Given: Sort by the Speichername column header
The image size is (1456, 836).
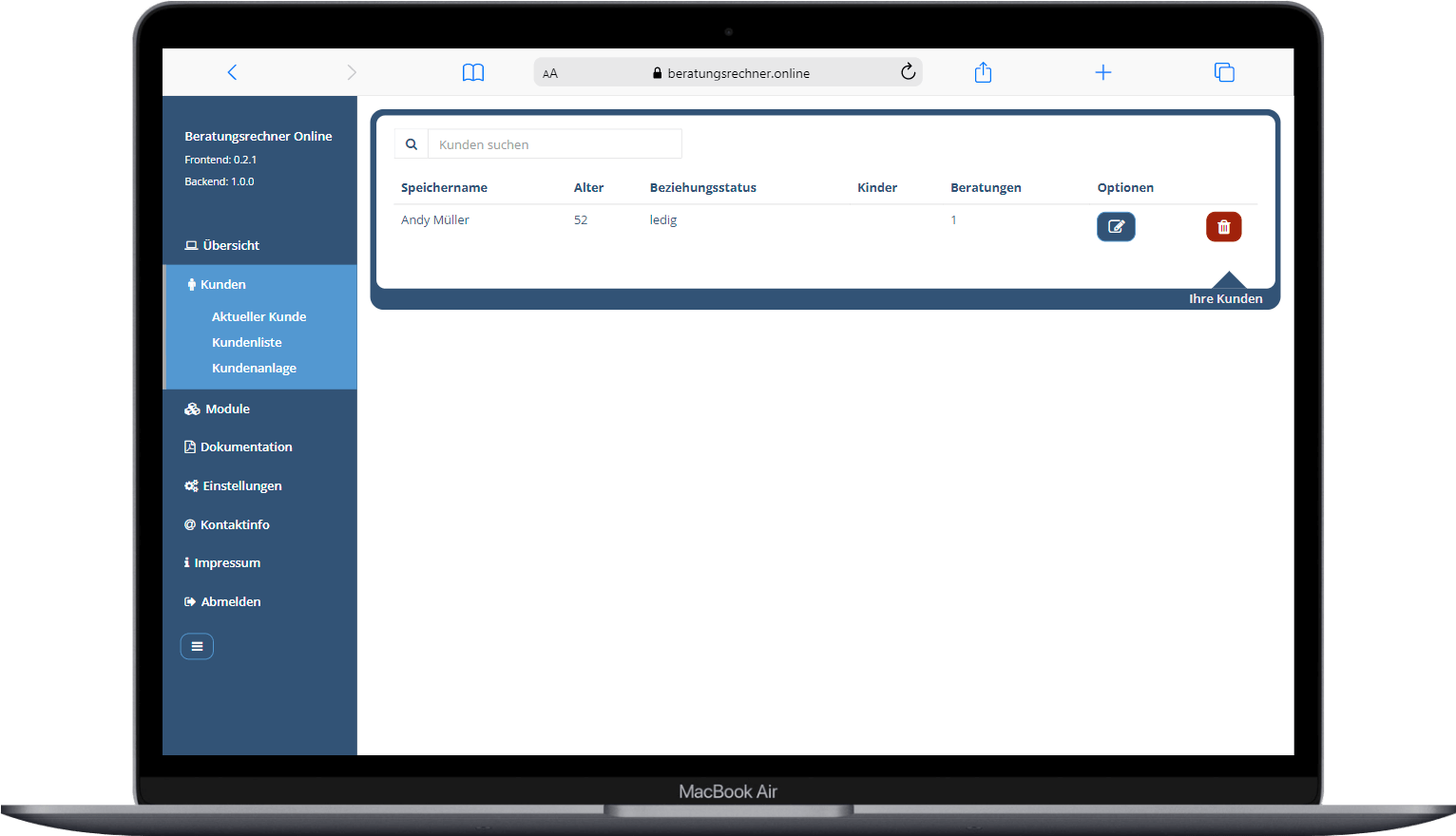Looking at the screenshot, I should coord(444,187).
